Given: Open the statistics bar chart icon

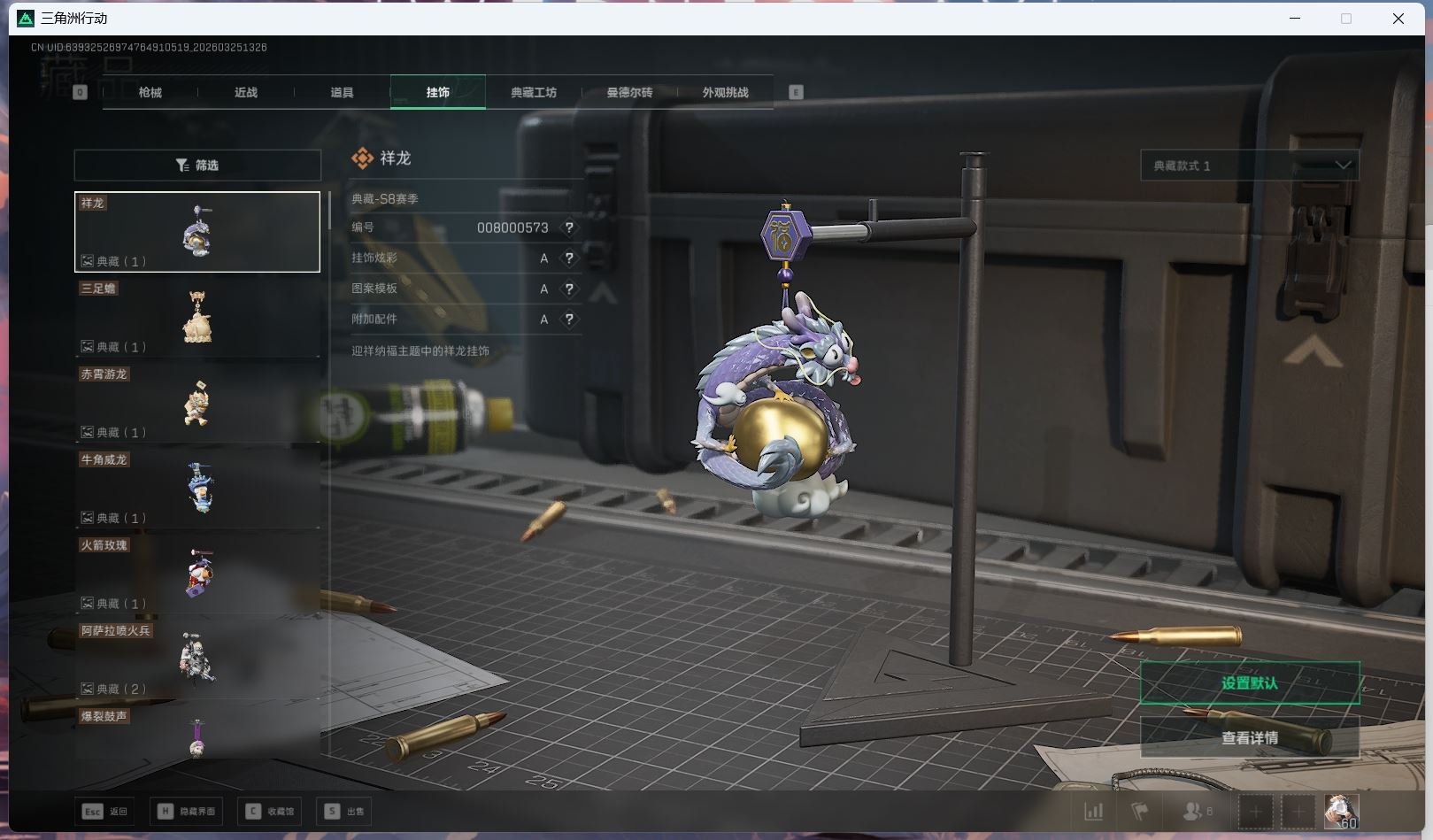Looking at the screenshot, I should point(1094,811).
